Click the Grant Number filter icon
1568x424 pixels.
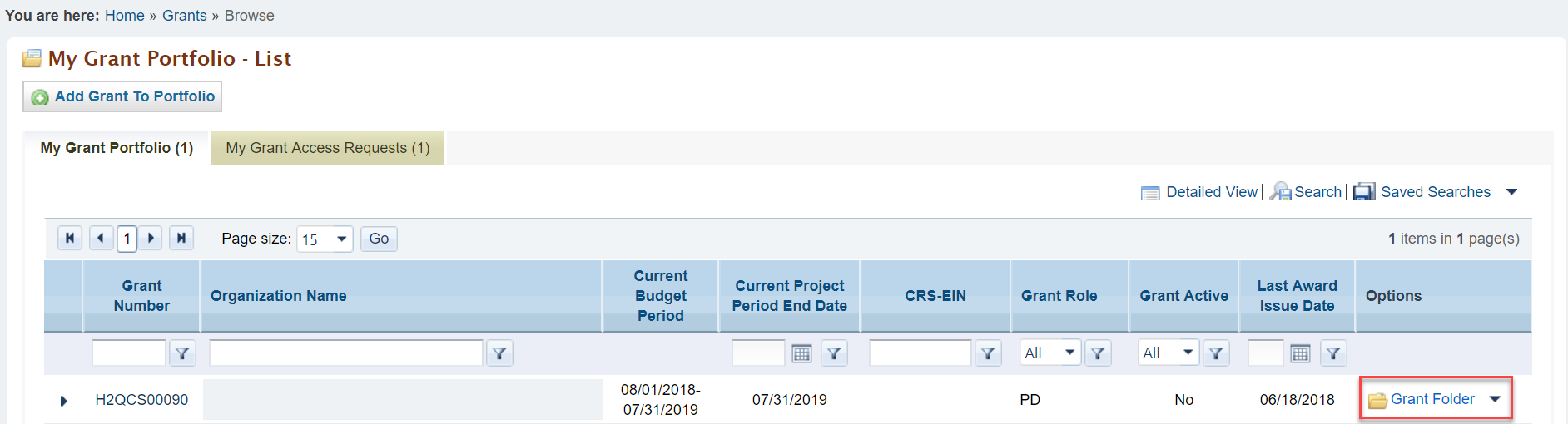182,353
